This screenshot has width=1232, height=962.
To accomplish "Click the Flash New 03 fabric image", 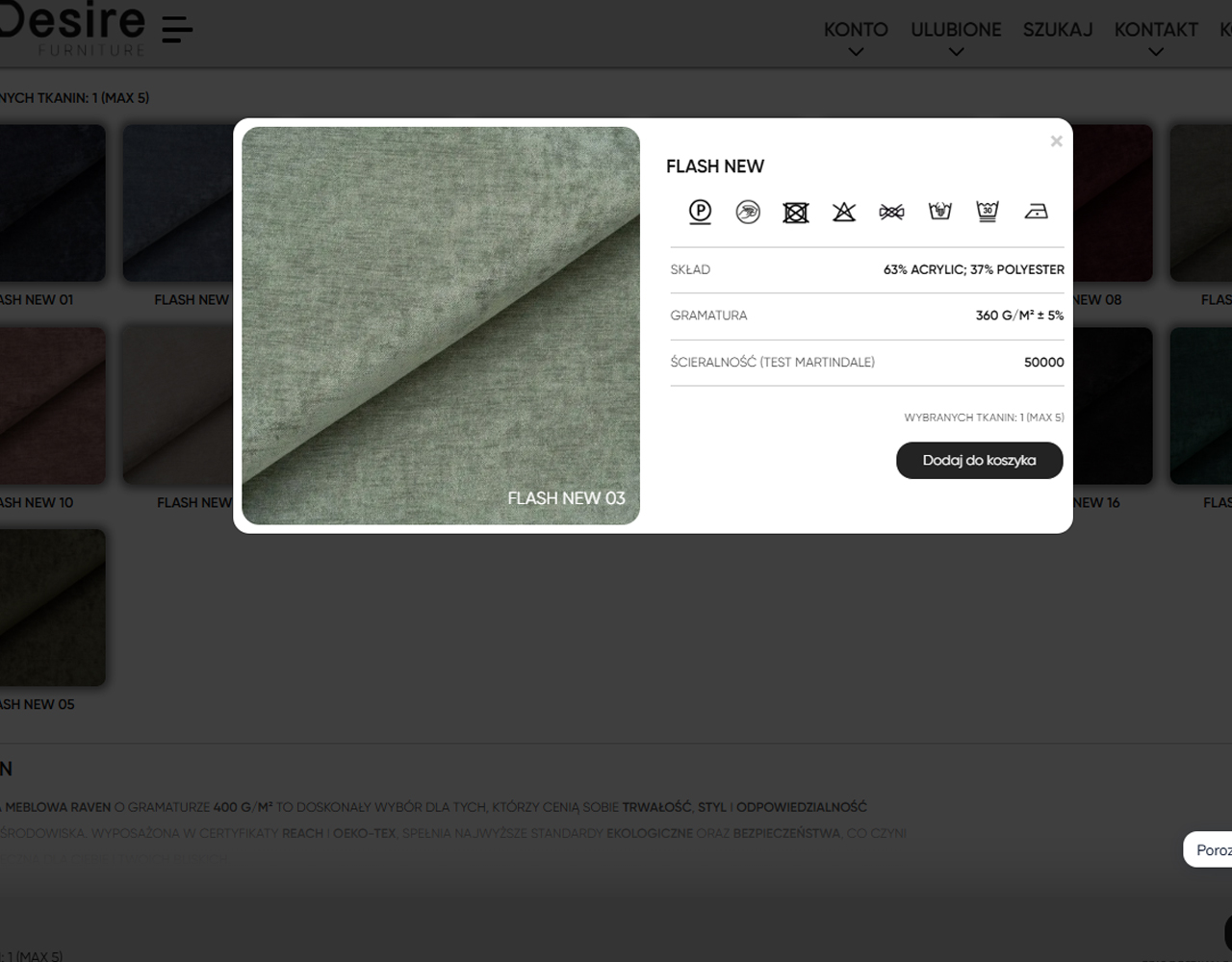I will coord(441,325).
